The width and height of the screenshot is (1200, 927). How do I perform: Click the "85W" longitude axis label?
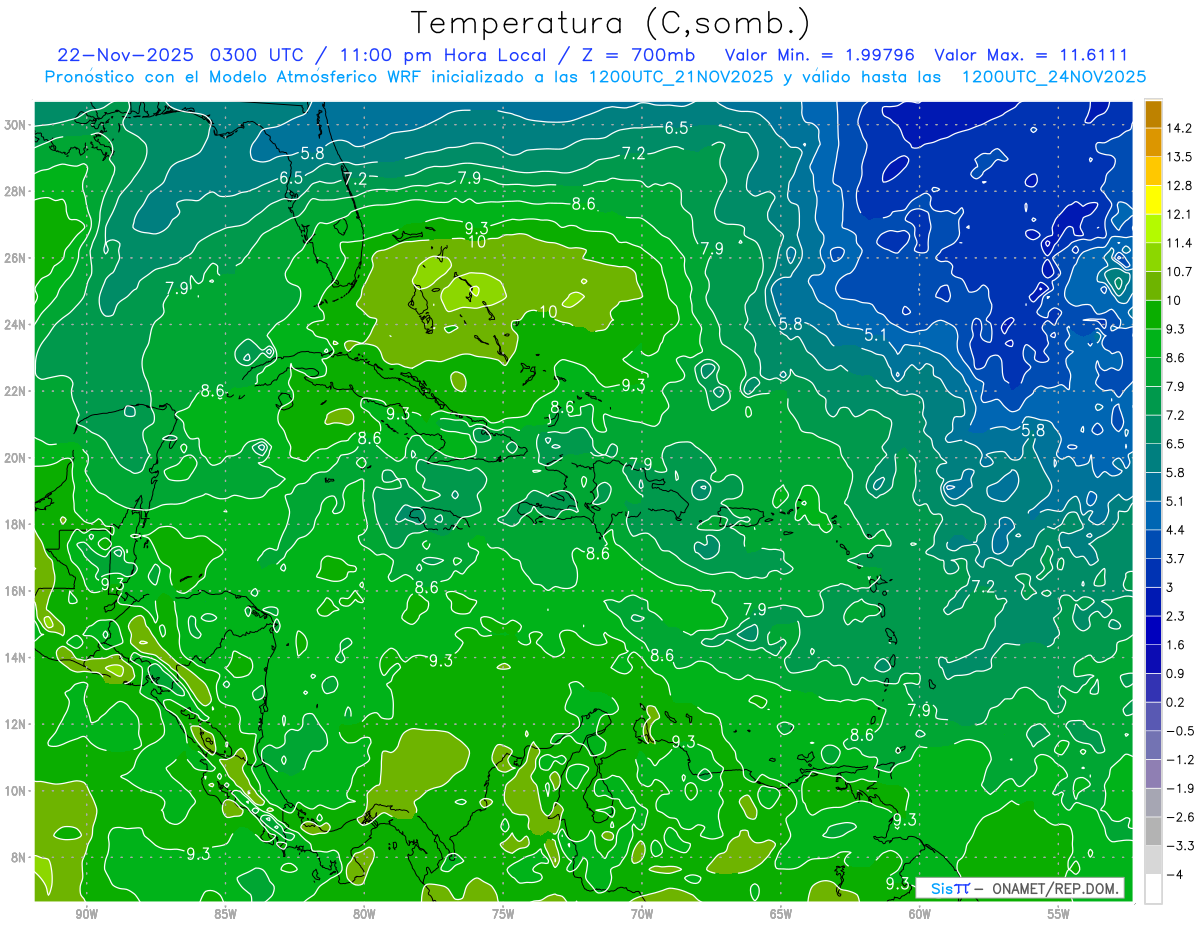(225, 915)
